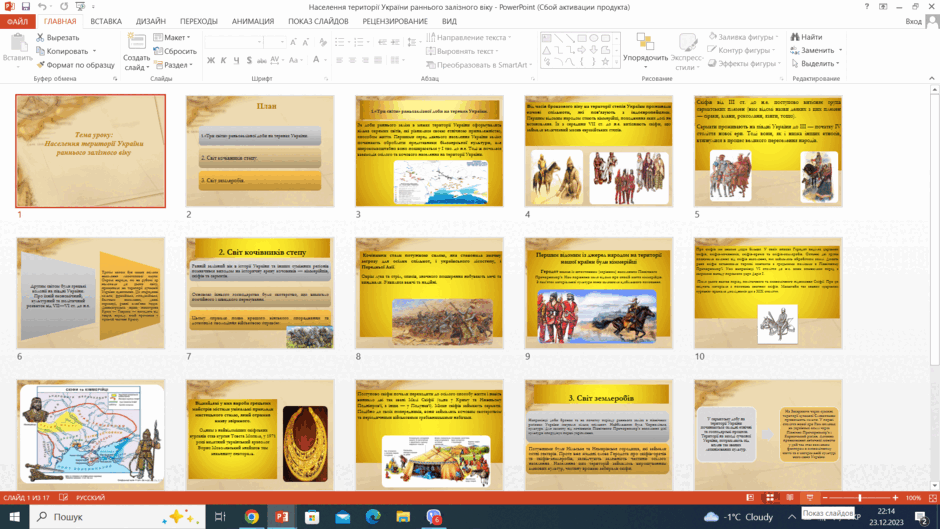Open the ДИЗАЙН ribbon tab
The height and width of the screenshot is (529, 940).
point(150,21)
